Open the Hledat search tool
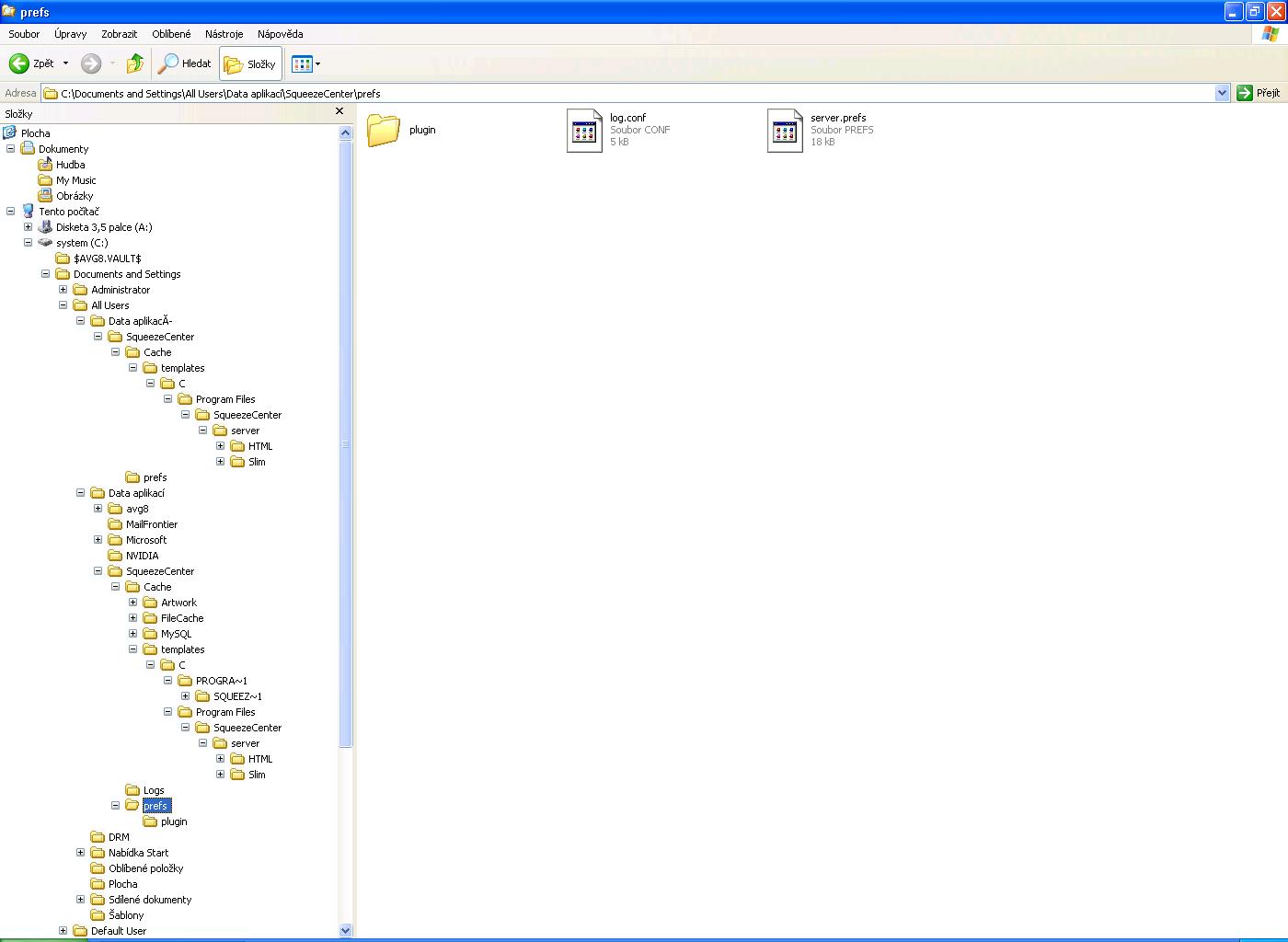 [186, 63]
